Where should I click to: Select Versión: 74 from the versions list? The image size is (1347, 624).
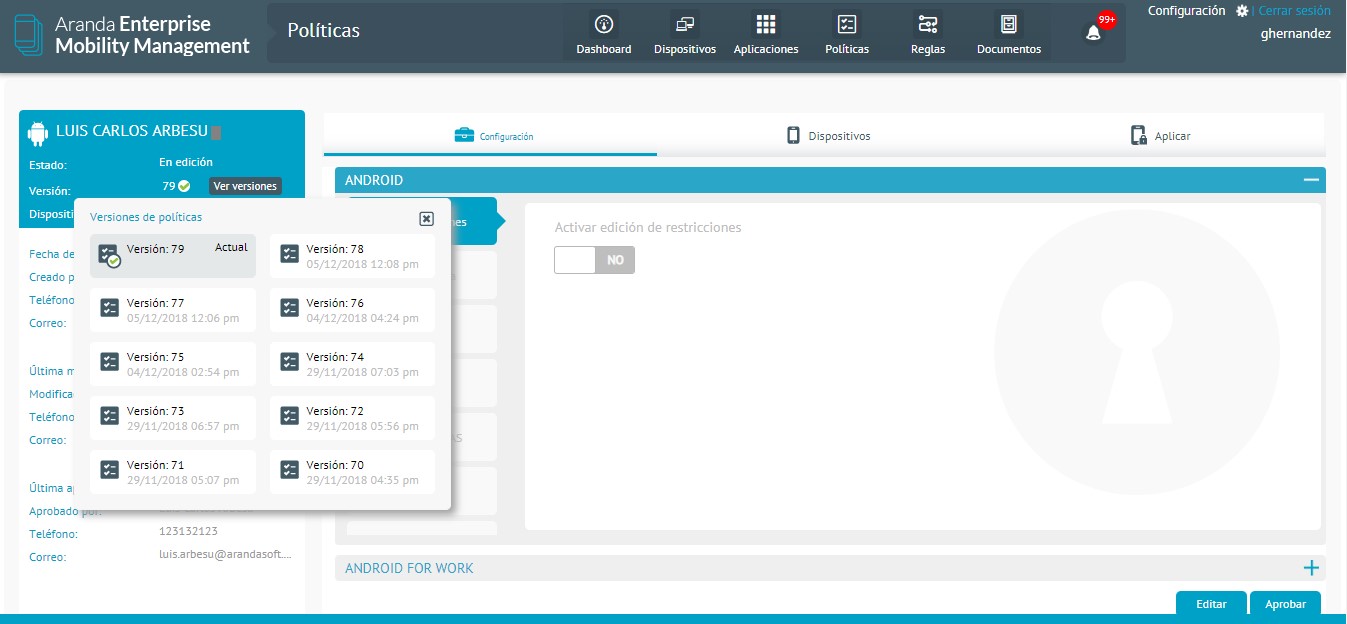tap(352, 364)
